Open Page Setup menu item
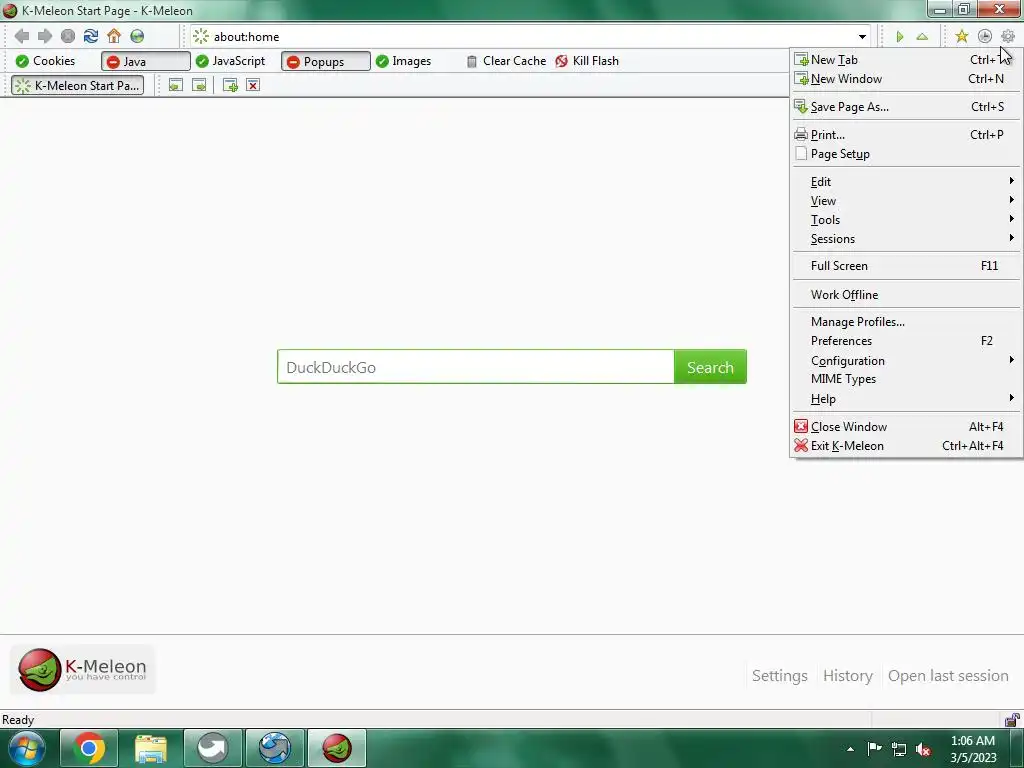The height and width of the screenshot is (768, 1024). point(906,153)
